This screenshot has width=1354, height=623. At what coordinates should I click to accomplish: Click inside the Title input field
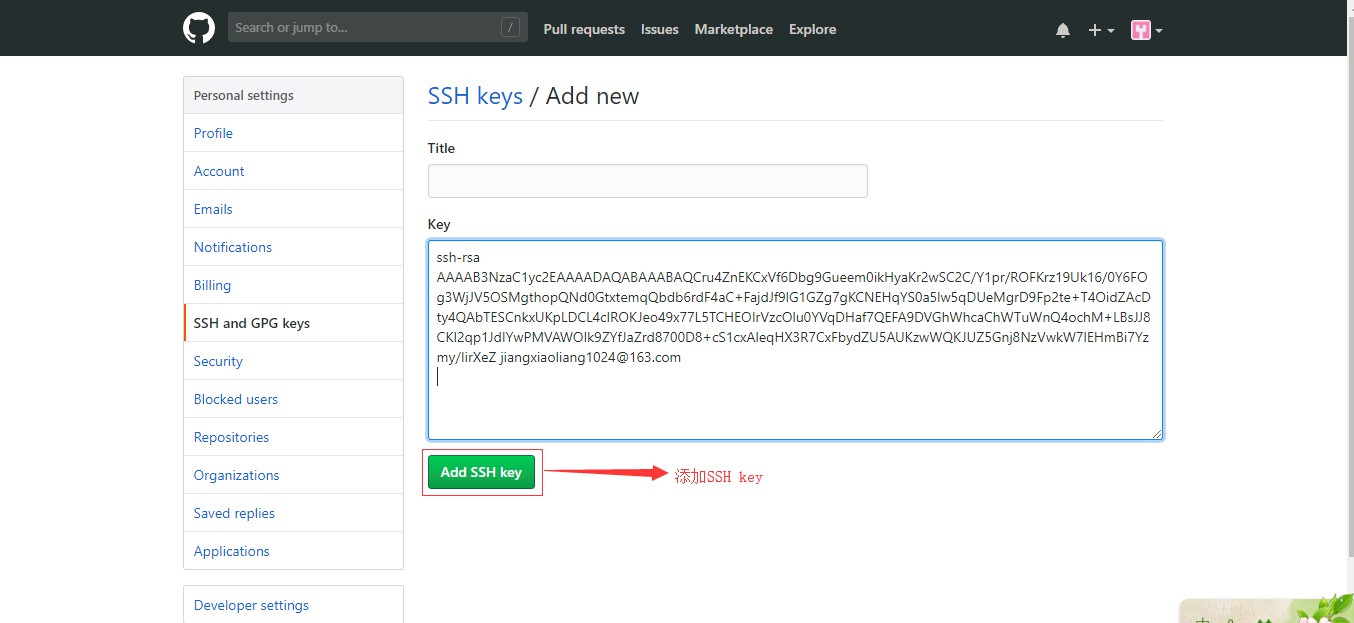click(x=647, y=181)
